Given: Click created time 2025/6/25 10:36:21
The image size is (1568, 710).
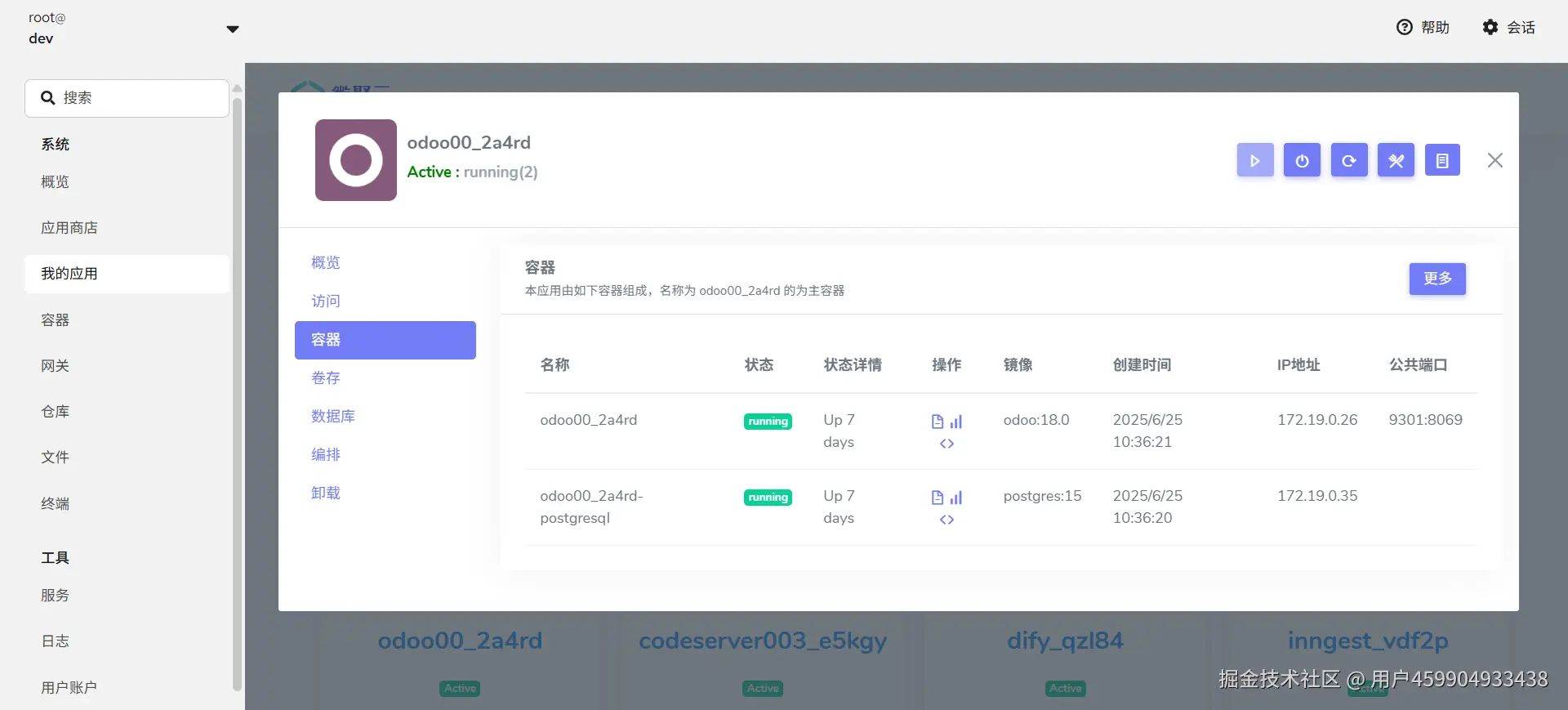Looking at the screenshot, I should click(1147, 431).
